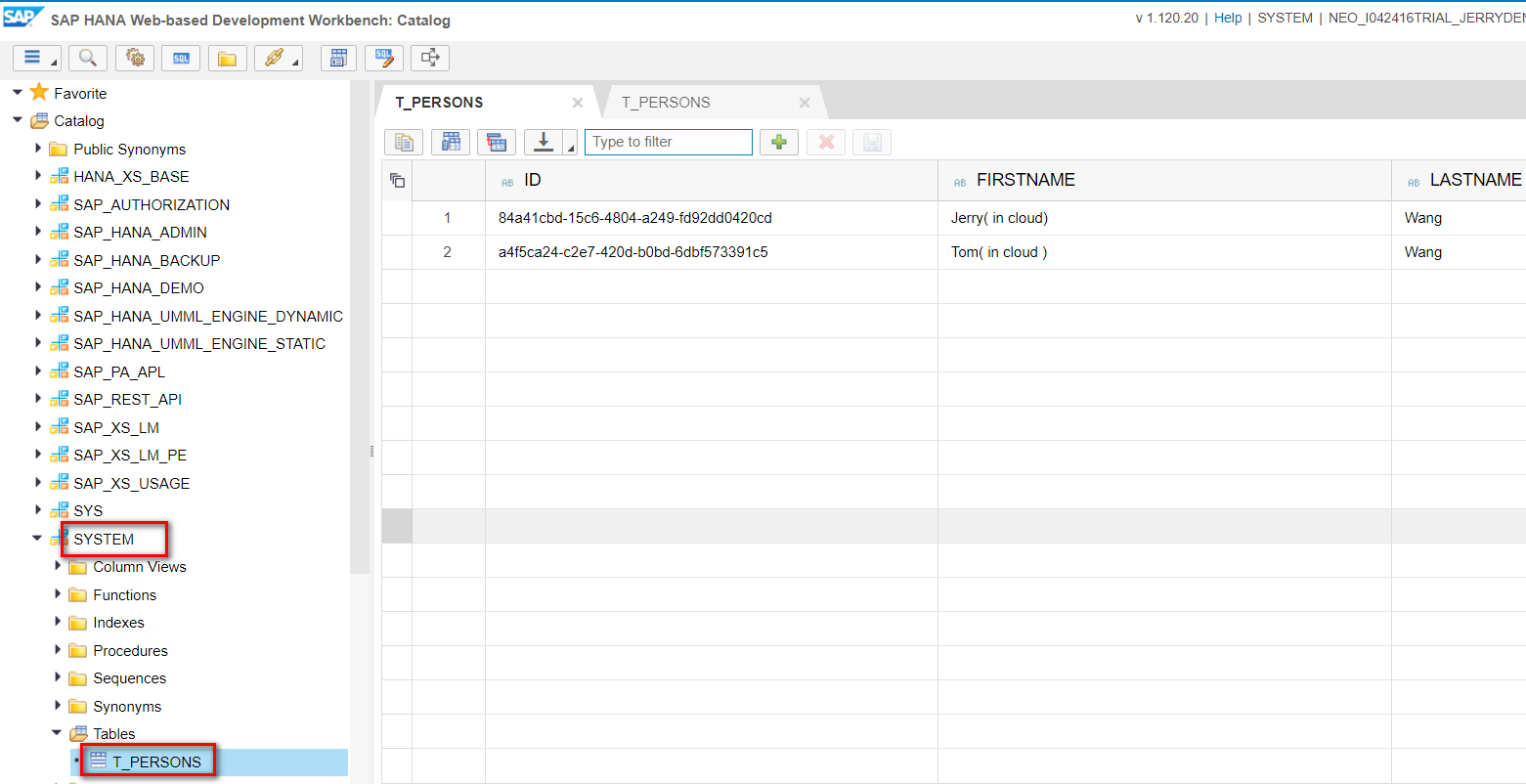1526x784 pixels.
Task: Click the Type to filter field
Action: (x=669, y=142)
